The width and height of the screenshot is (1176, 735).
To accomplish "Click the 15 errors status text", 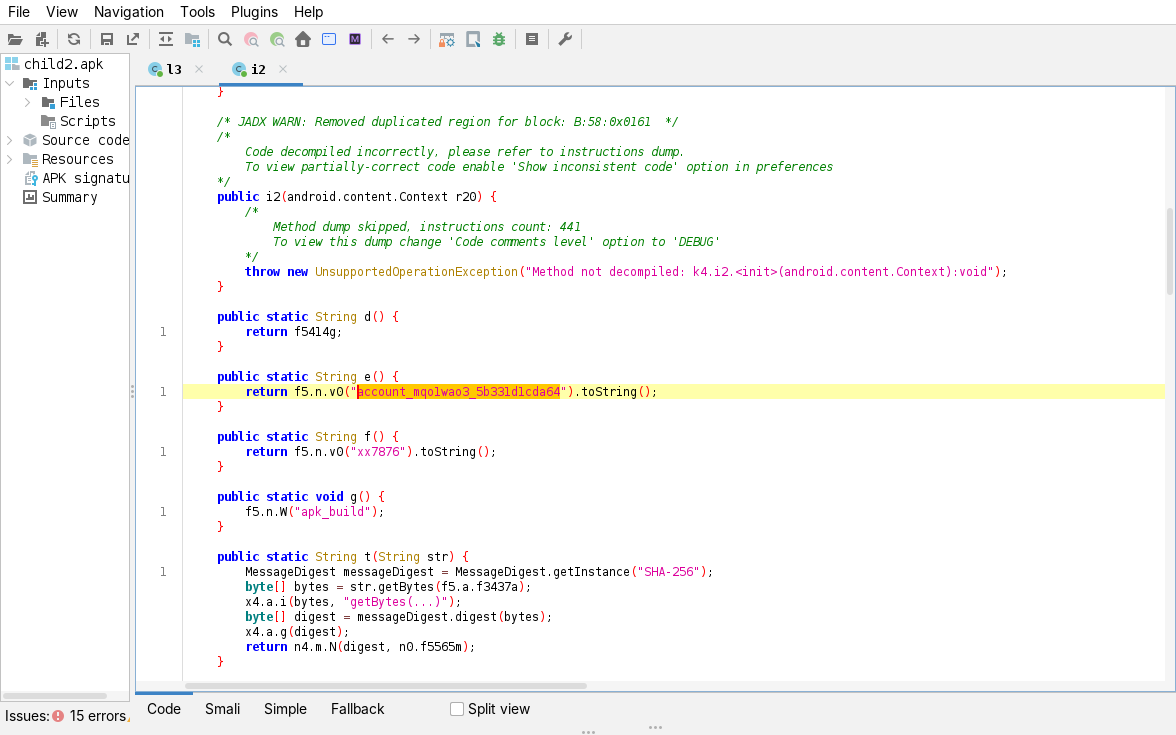I will coord(98,716).
